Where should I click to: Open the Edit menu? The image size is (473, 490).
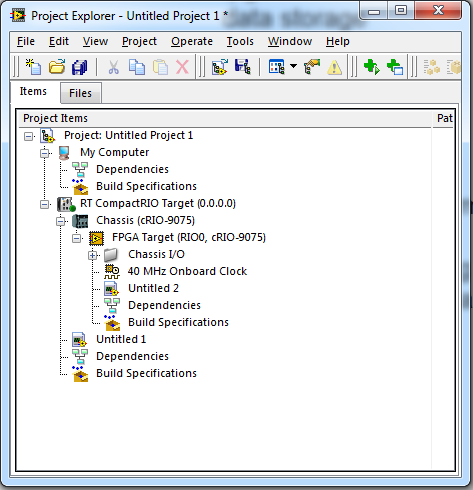[59, 41]
